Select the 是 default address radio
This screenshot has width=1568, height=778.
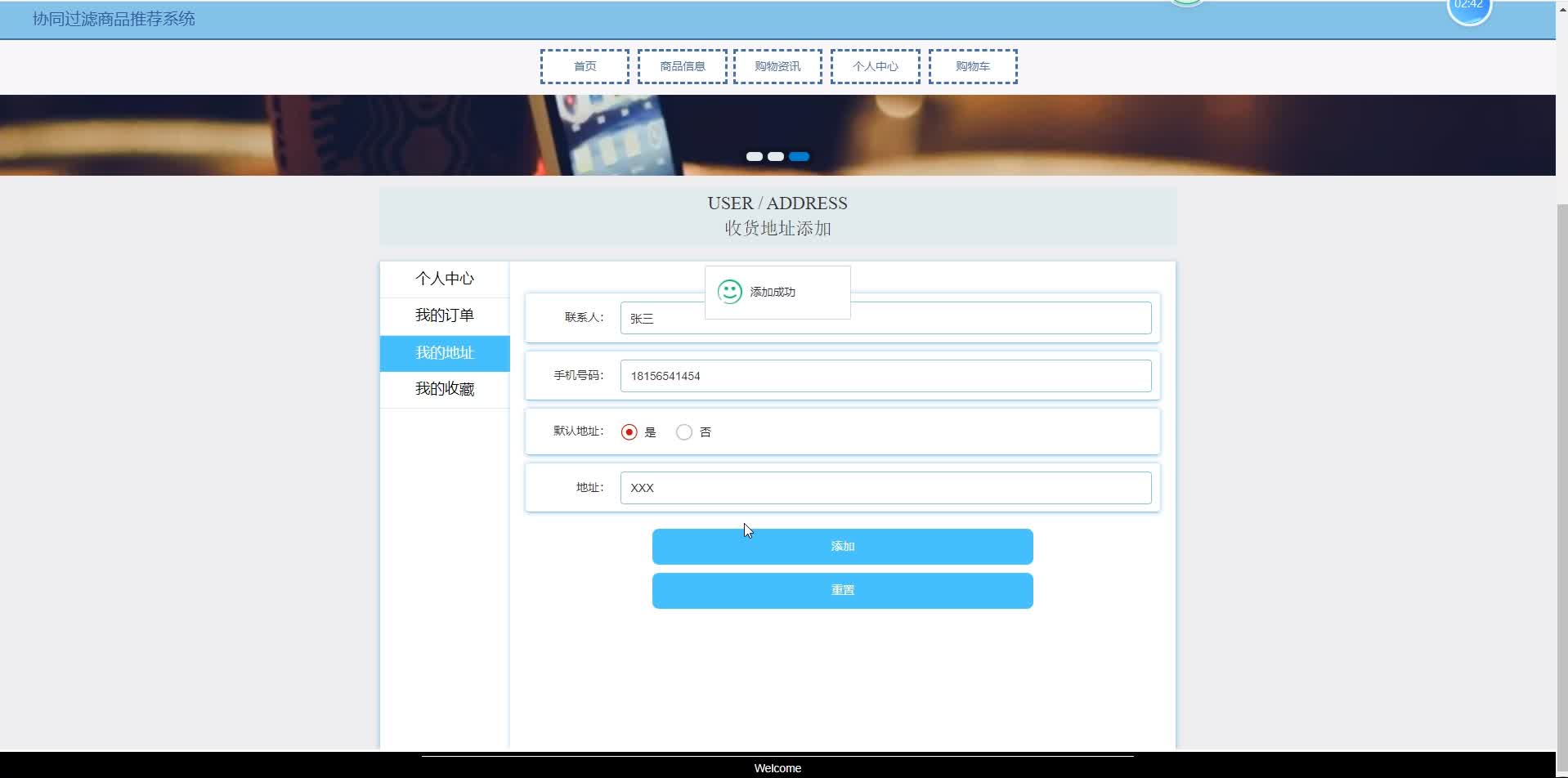[x=628, y=431]
